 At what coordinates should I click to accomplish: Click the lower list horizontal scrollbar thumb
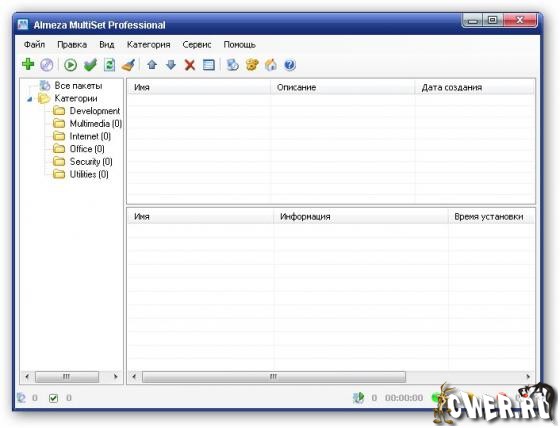coord(274,377)
